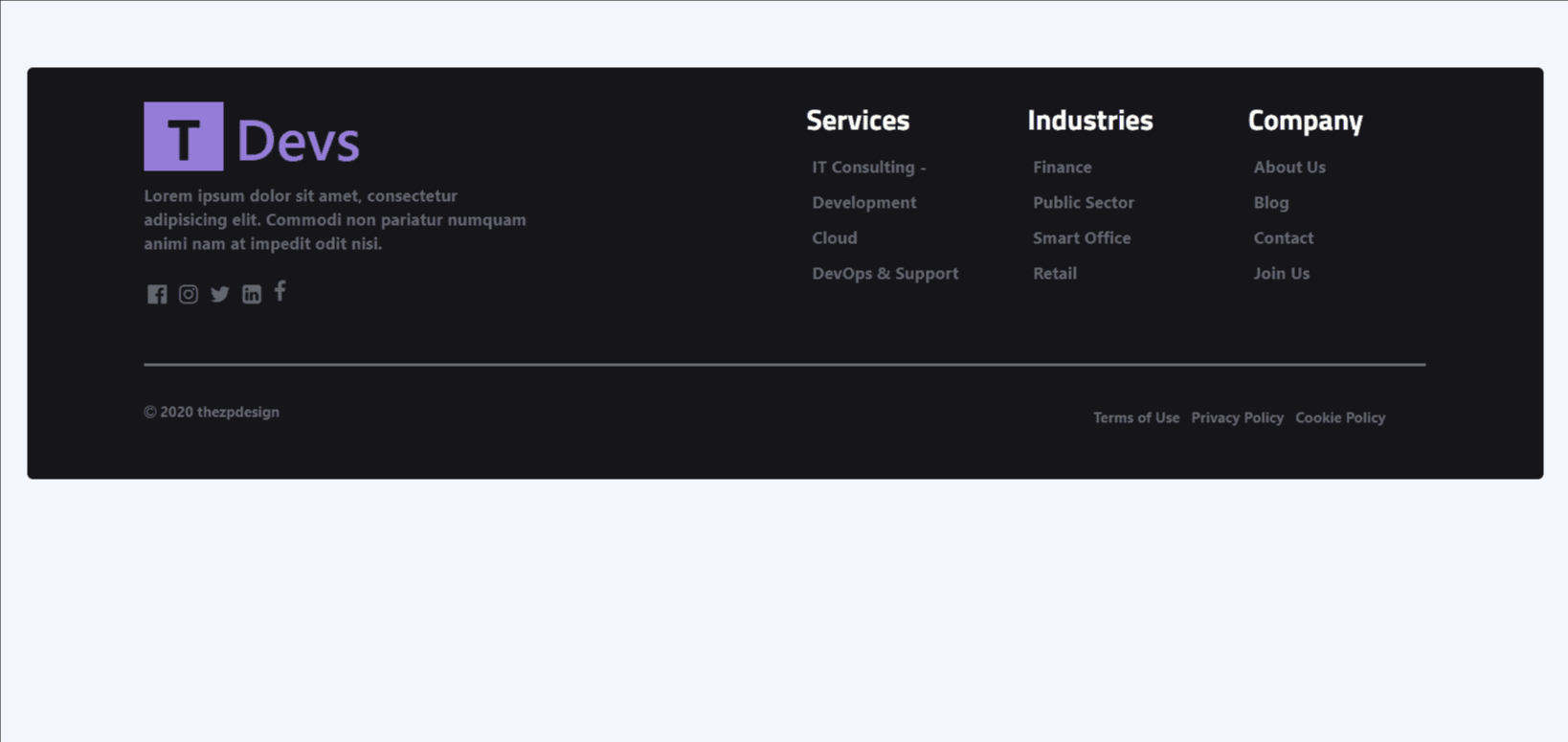Click the Twitter bird icon
1568x742 pixels.
[x=220, y=294]
